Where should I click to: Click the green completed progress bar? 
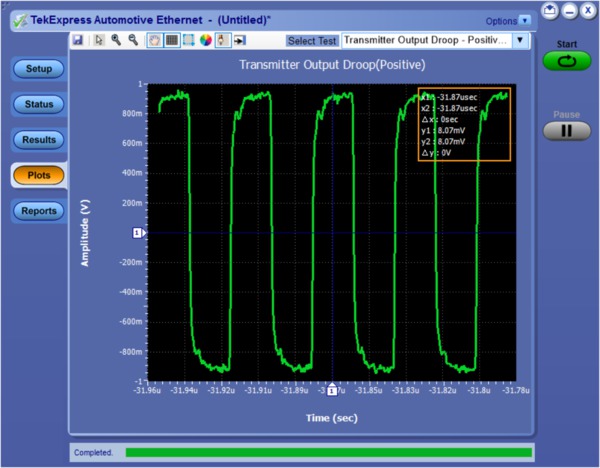click(328, 453)
